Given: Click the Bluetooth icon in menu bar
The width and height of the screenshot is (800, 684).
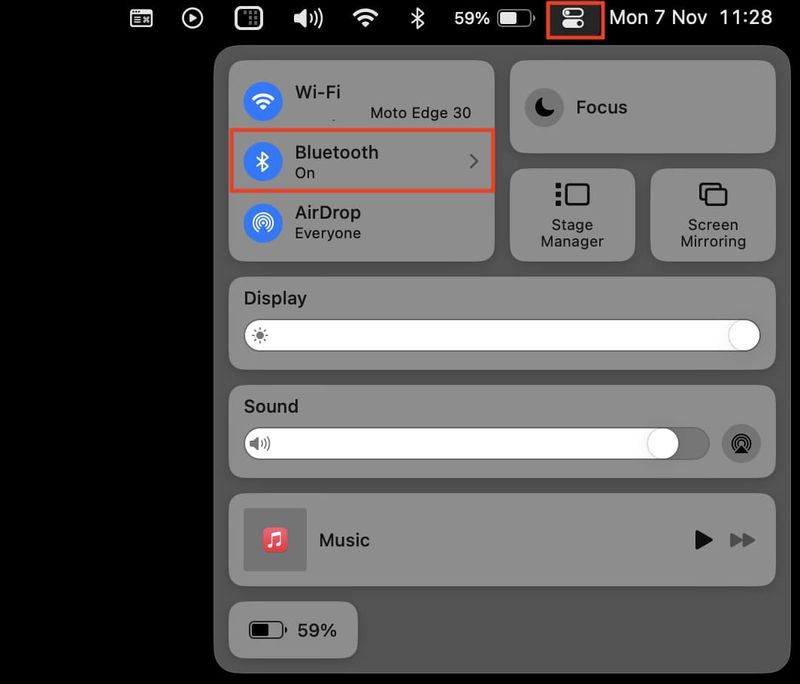Looking at the screenshot, I should 417,19.
